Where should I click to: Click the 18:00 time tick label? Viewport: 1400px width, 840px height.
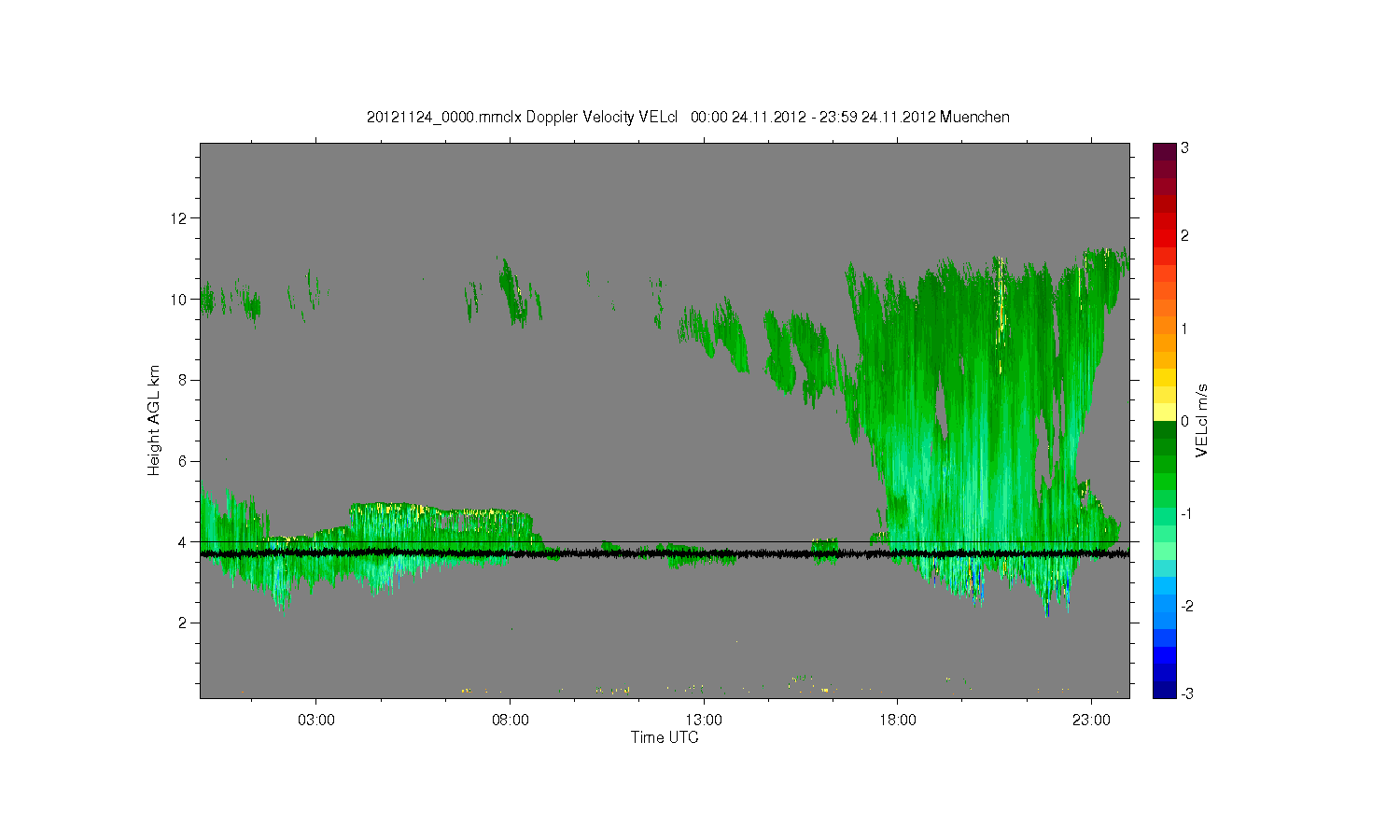click(898, 721)
